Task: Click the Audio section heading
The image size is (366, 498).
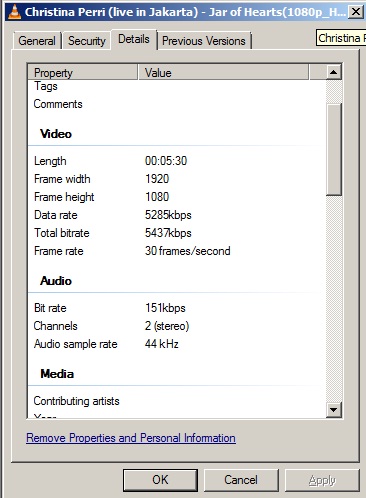Action: (56, 281)
